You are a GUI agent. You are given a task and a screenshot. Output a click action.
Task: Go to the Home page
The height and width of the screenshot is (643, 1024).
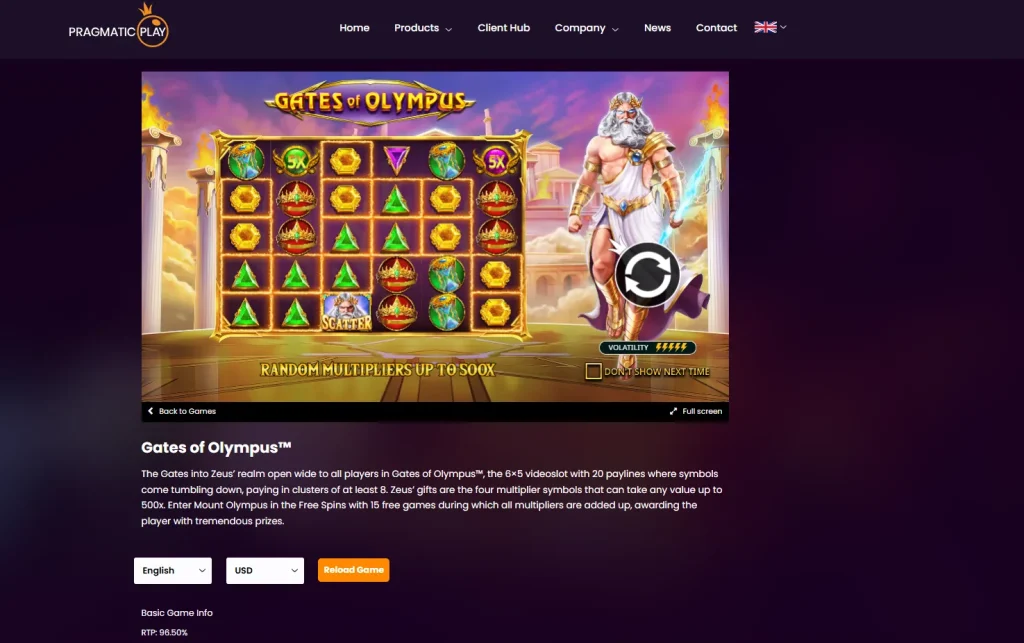coord(355,28)
